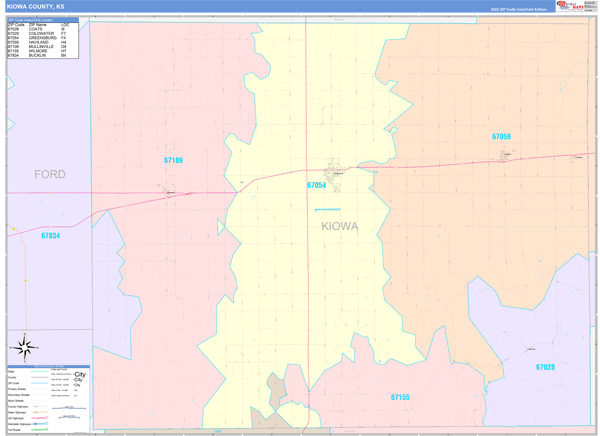The image size is (600, 436).
Task: Click the Mullinville town marker
Action: [x=168, y=190]
